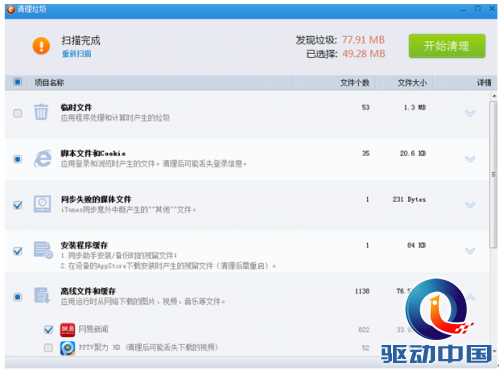
Task: Click the installer cache icon for 安装程序缓存
Action: pos(43,250)
